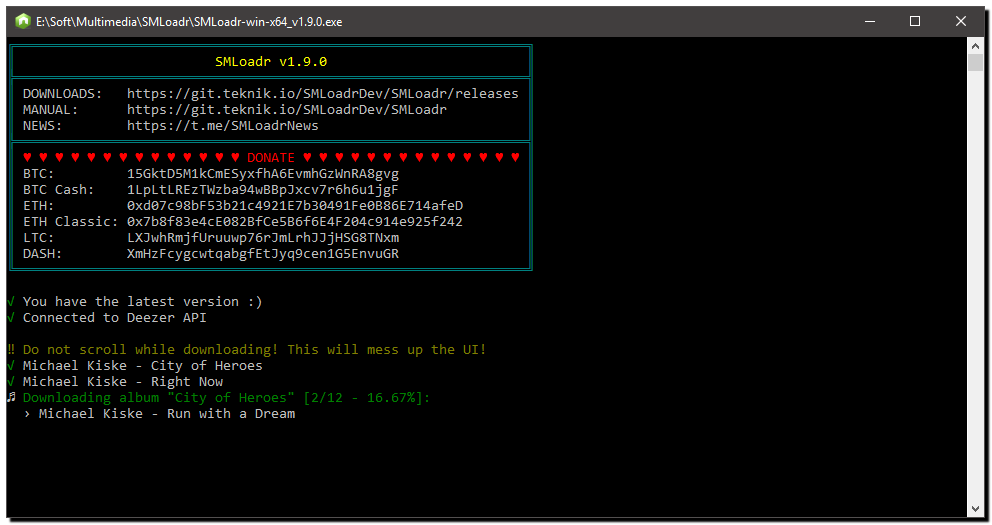This screenshot has width=992, height=525.
Task: Click the vertical scrollbar thumb
Action: pyautogui.click(x=975, y=63)
